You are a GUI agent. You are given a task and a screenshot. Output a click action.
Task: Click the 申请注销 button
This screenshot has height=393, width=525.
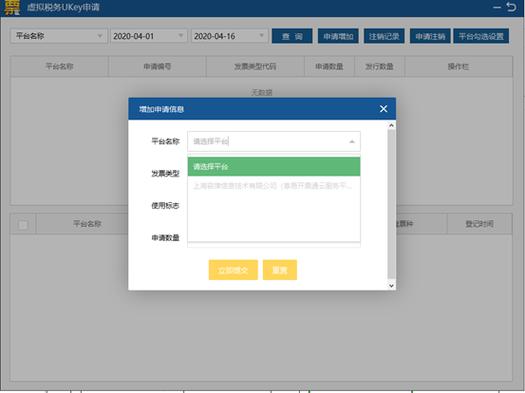(430, 36)
